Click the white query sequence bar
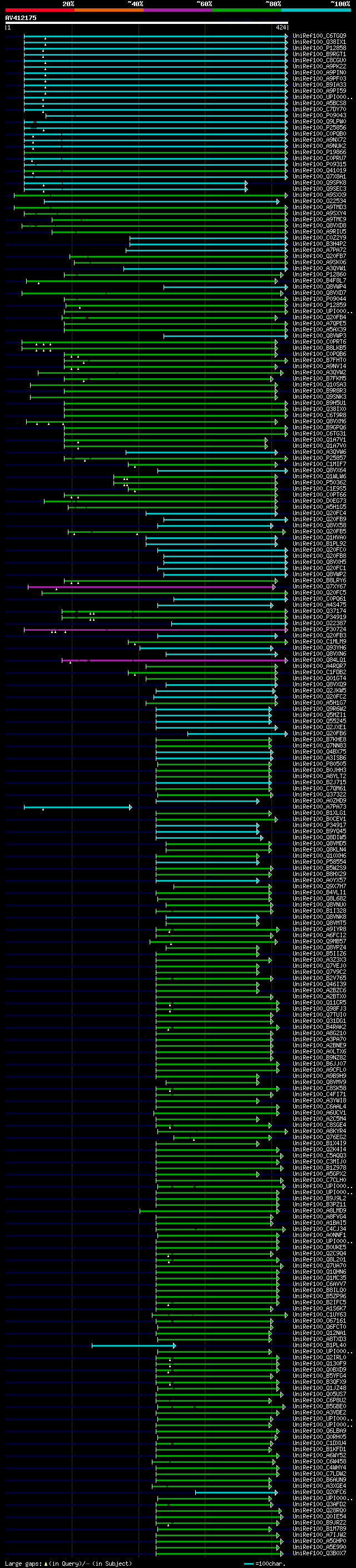This screenshot has width=356, height=1568. pos(147,22)
